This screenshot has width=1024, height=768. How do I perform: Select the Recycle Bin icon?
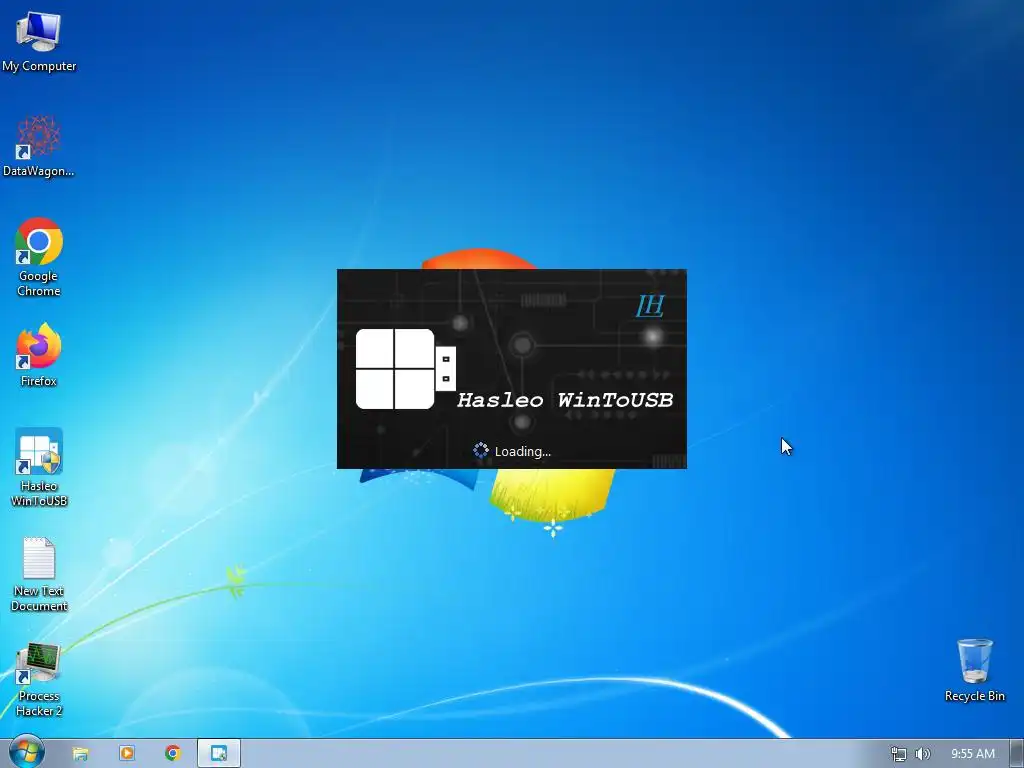click(974, 671)
